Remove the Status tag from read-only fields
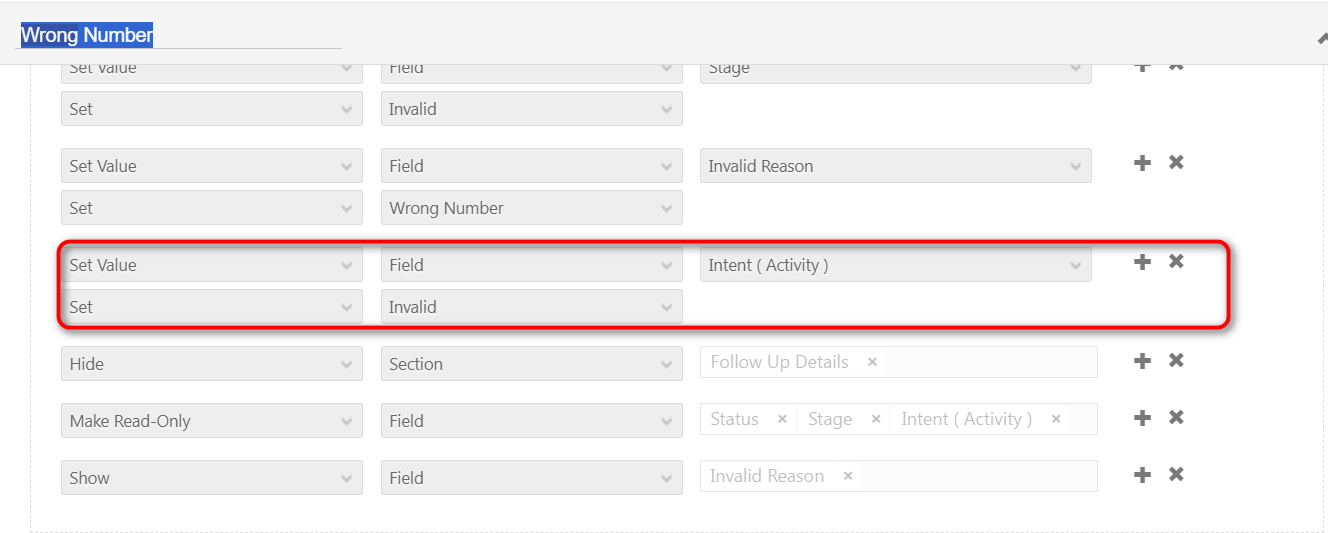The height and width of the screenshot is (533, 1328). pyautogui.click(x=782, y=419)
